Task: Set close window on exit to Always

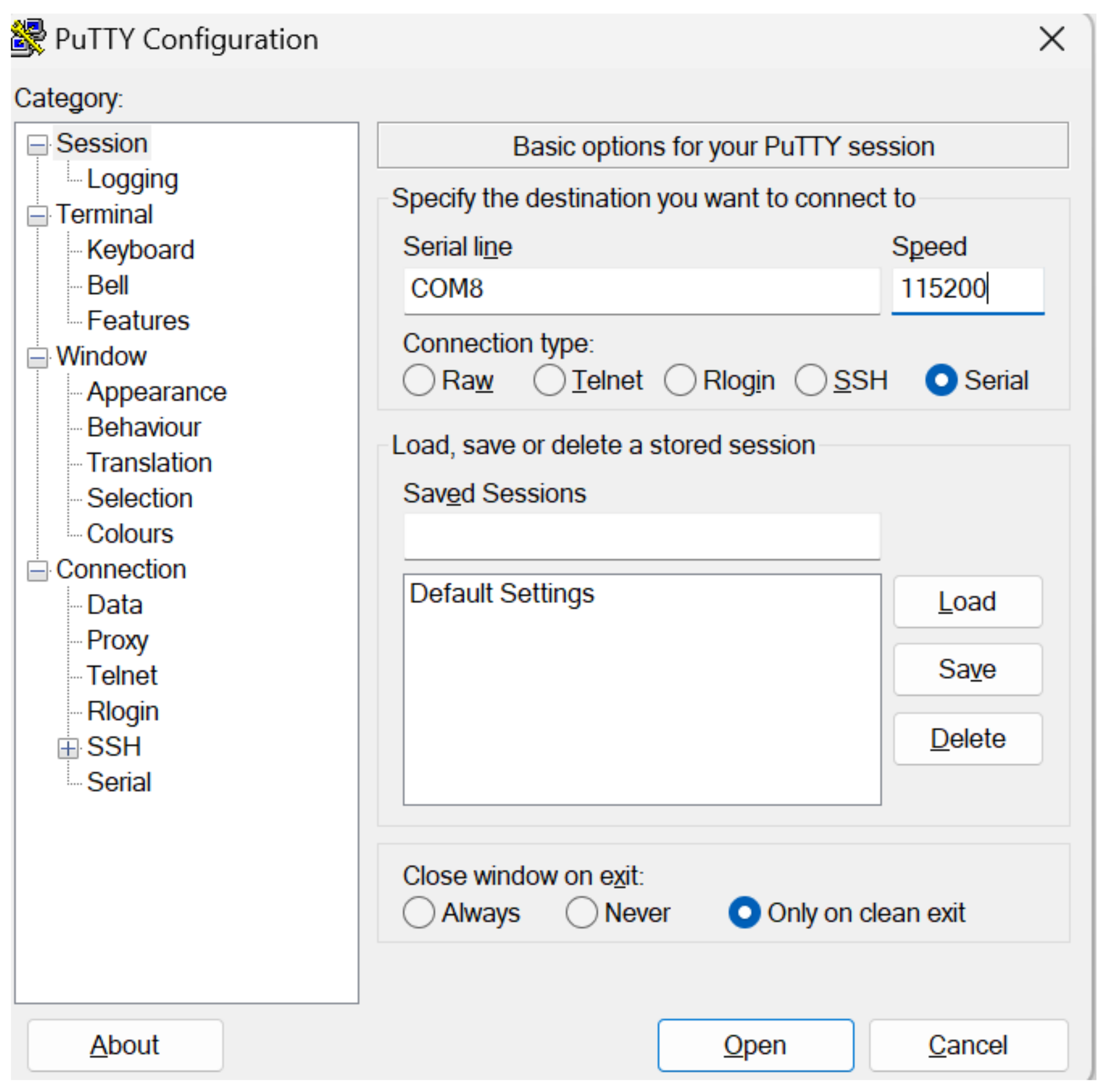Action: click(419, 912)
